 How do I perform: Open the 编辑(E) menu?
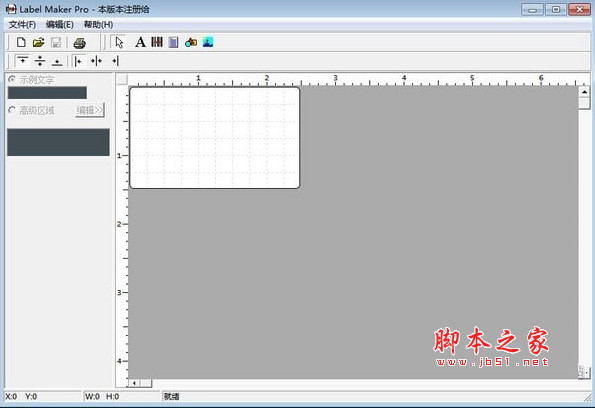[x=60, y=25]
